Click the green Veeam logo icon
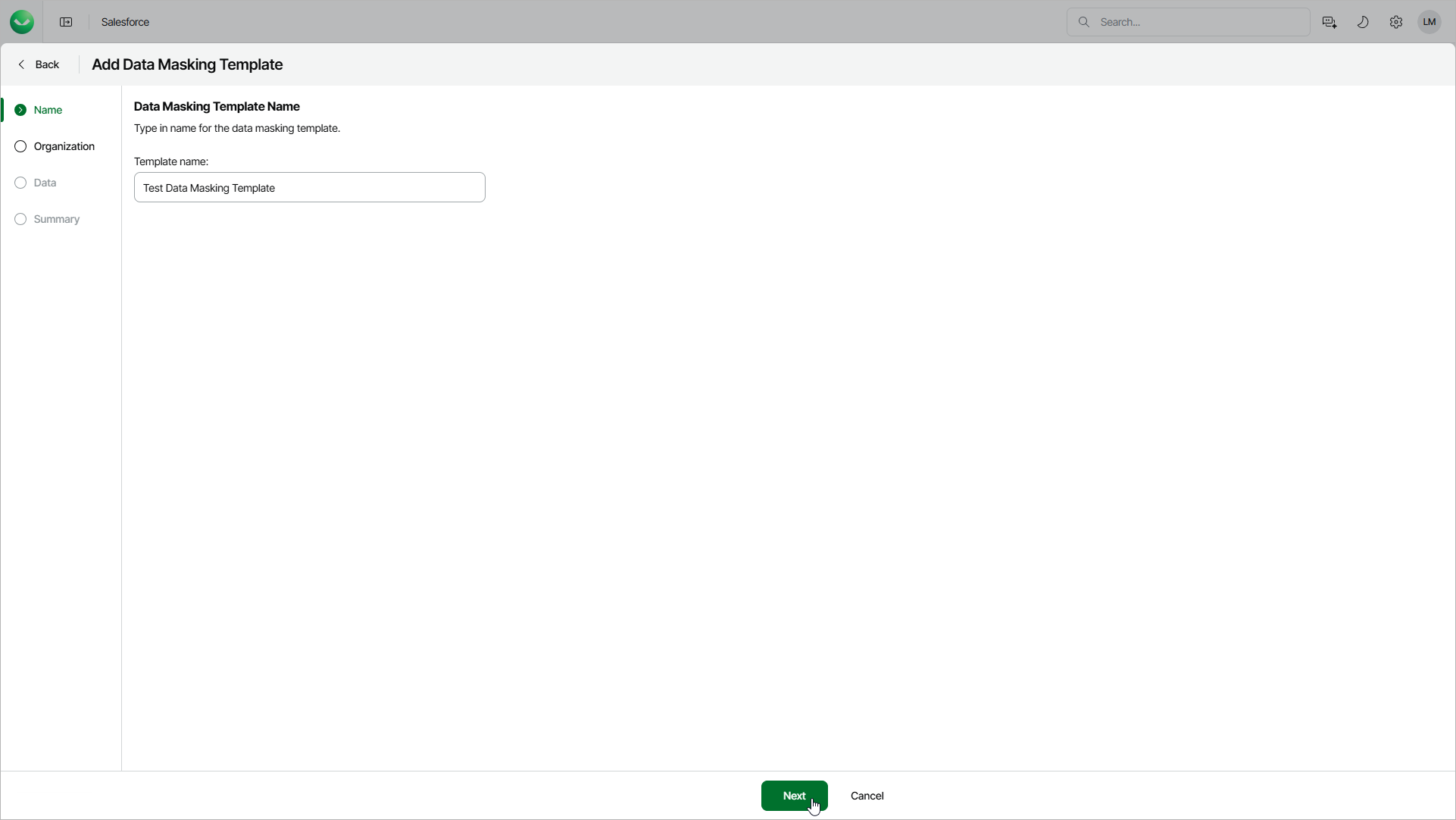1456x820 pixels. (x=22, y=22)
